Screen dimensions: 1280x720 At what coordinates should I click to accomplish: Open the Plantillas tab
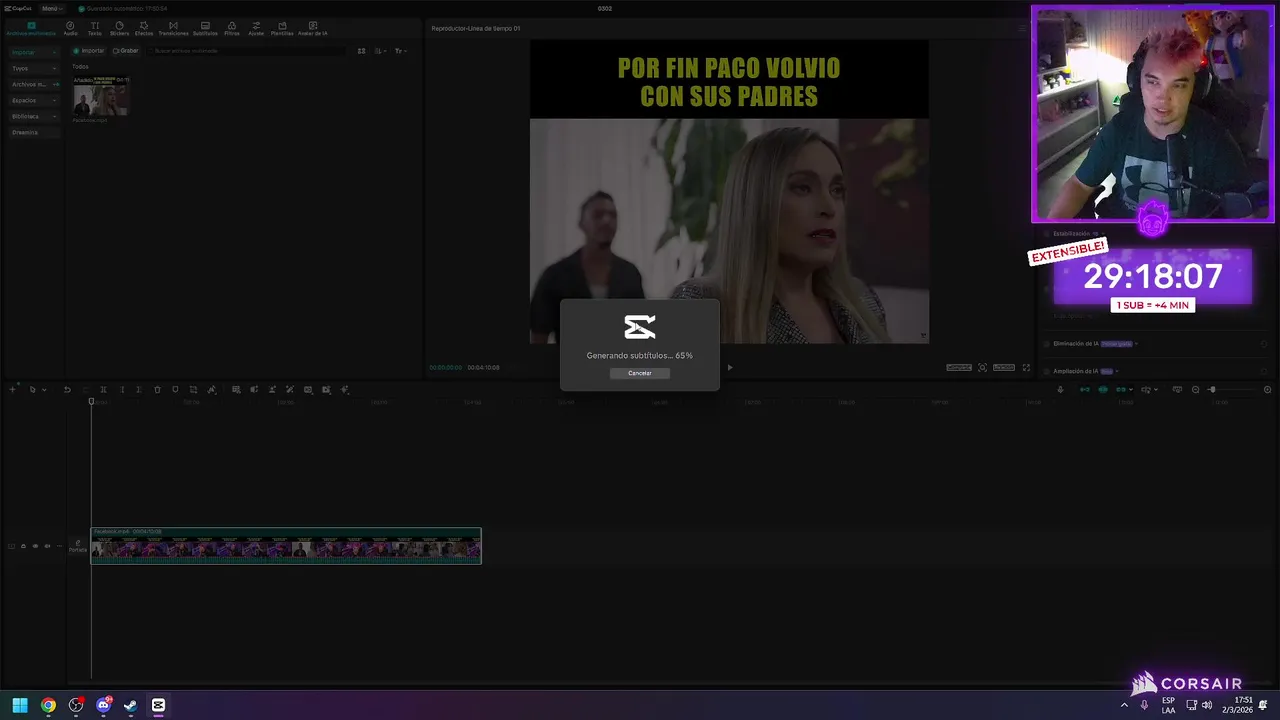click(282, 28)
